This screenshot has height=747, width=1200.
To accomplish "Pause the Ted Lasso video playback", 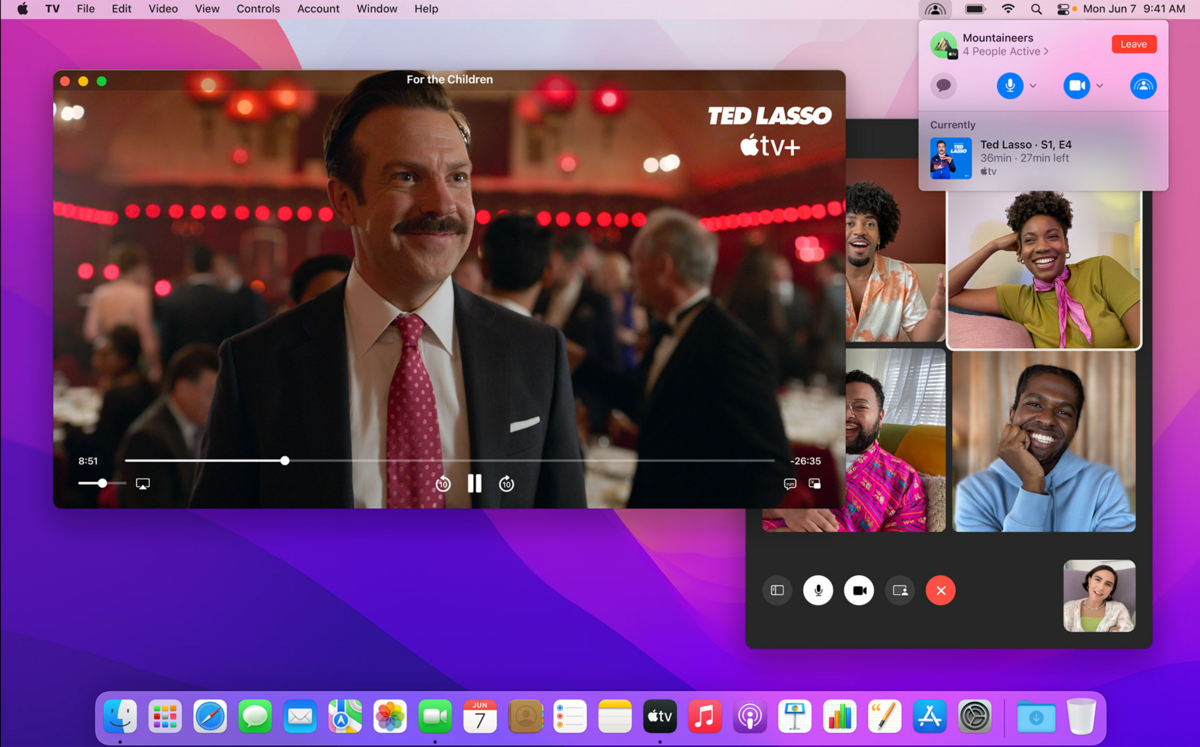I will (474, 483).
